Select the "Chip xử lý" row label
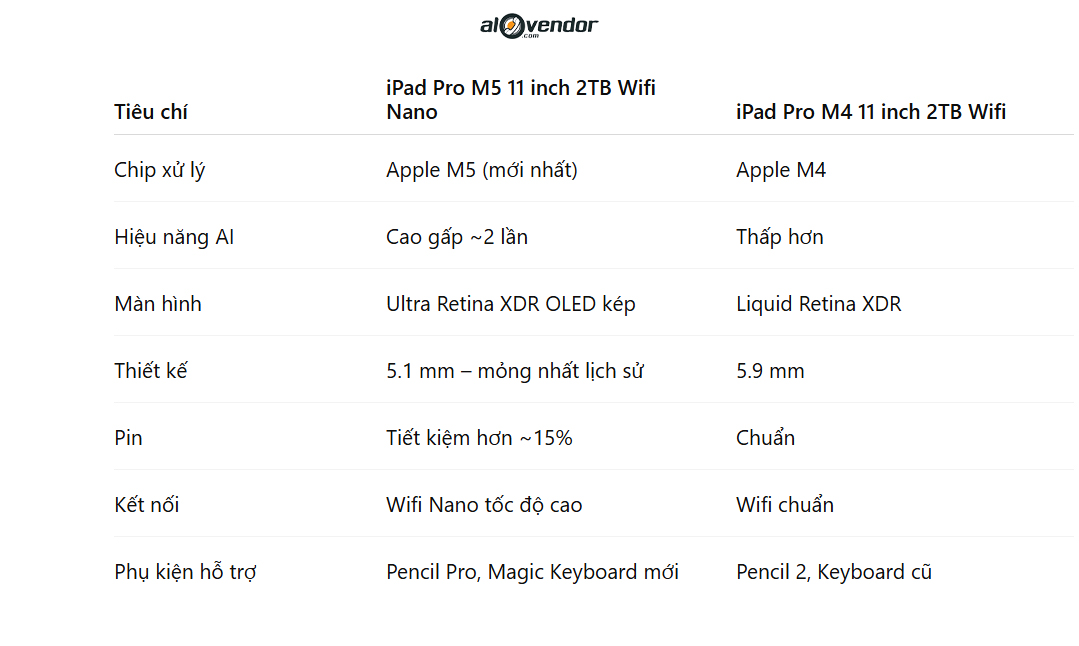Viewport: 1079px width, 646px height. pos(160,170)
